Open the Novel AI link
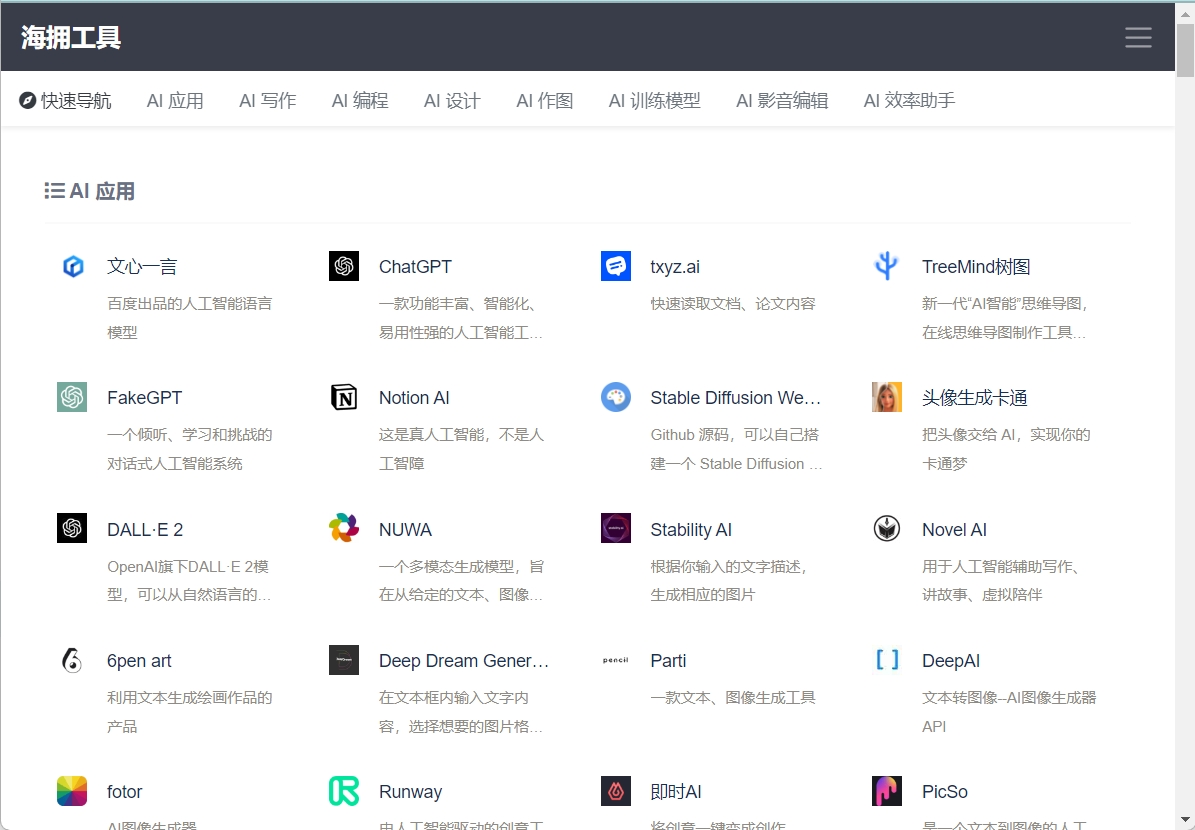This screenshot has height=830, width=1195. click(x=954, y=530)
